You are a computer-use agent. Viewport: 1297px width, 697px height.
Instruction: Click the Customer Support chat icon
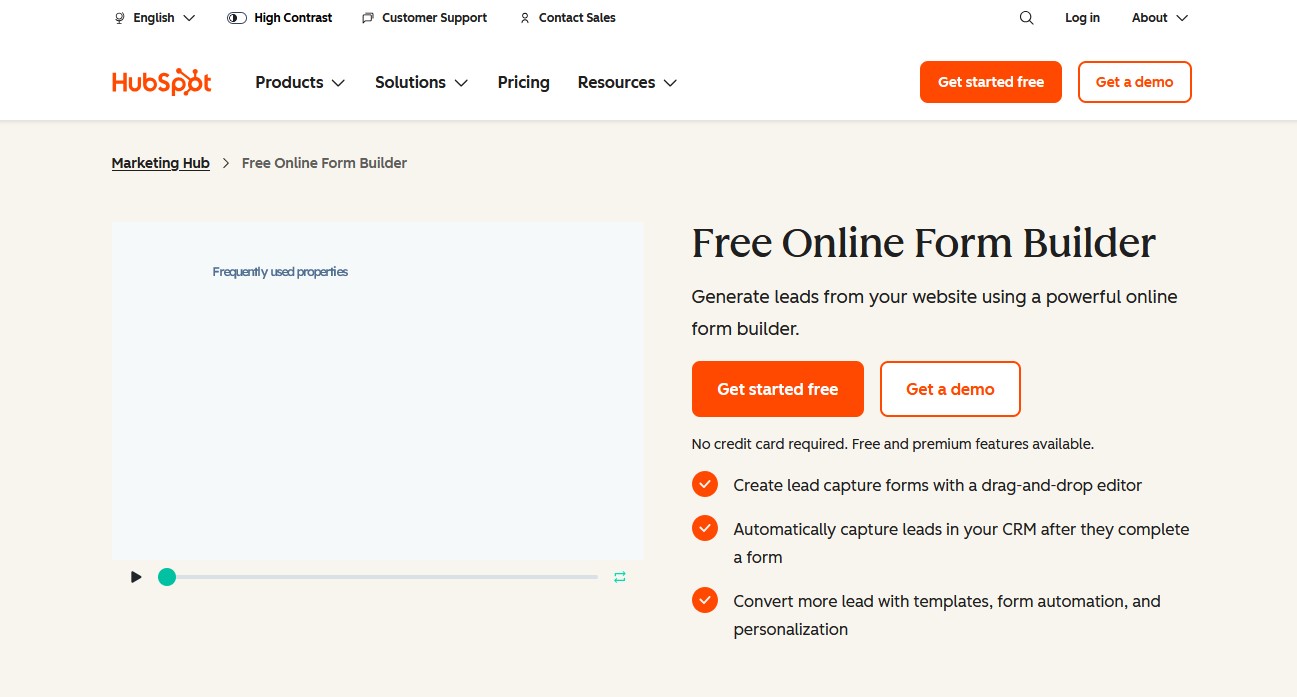coord(368,18)
